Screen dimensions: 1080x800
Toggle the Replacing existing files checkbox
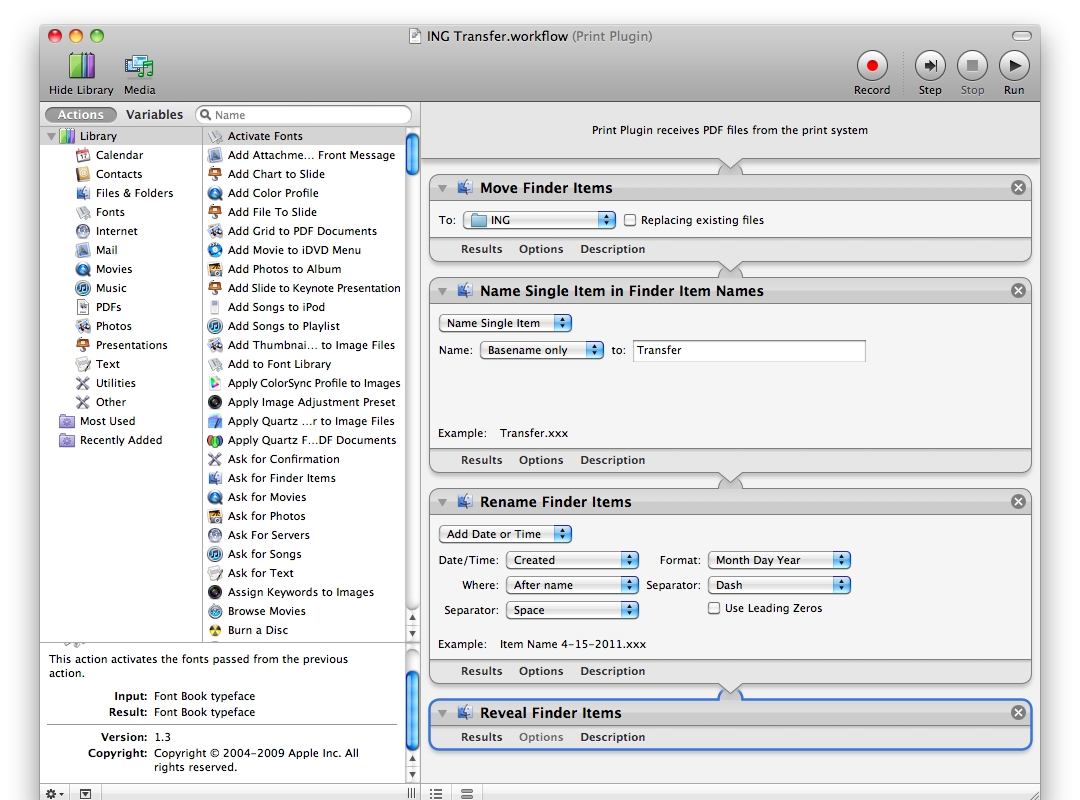(x=630, y=220)
